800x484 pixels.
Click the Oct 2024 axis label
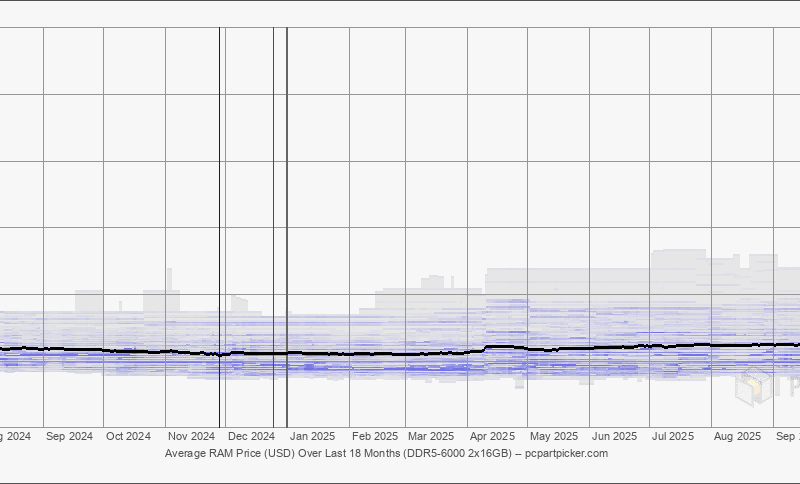[128, 436]
